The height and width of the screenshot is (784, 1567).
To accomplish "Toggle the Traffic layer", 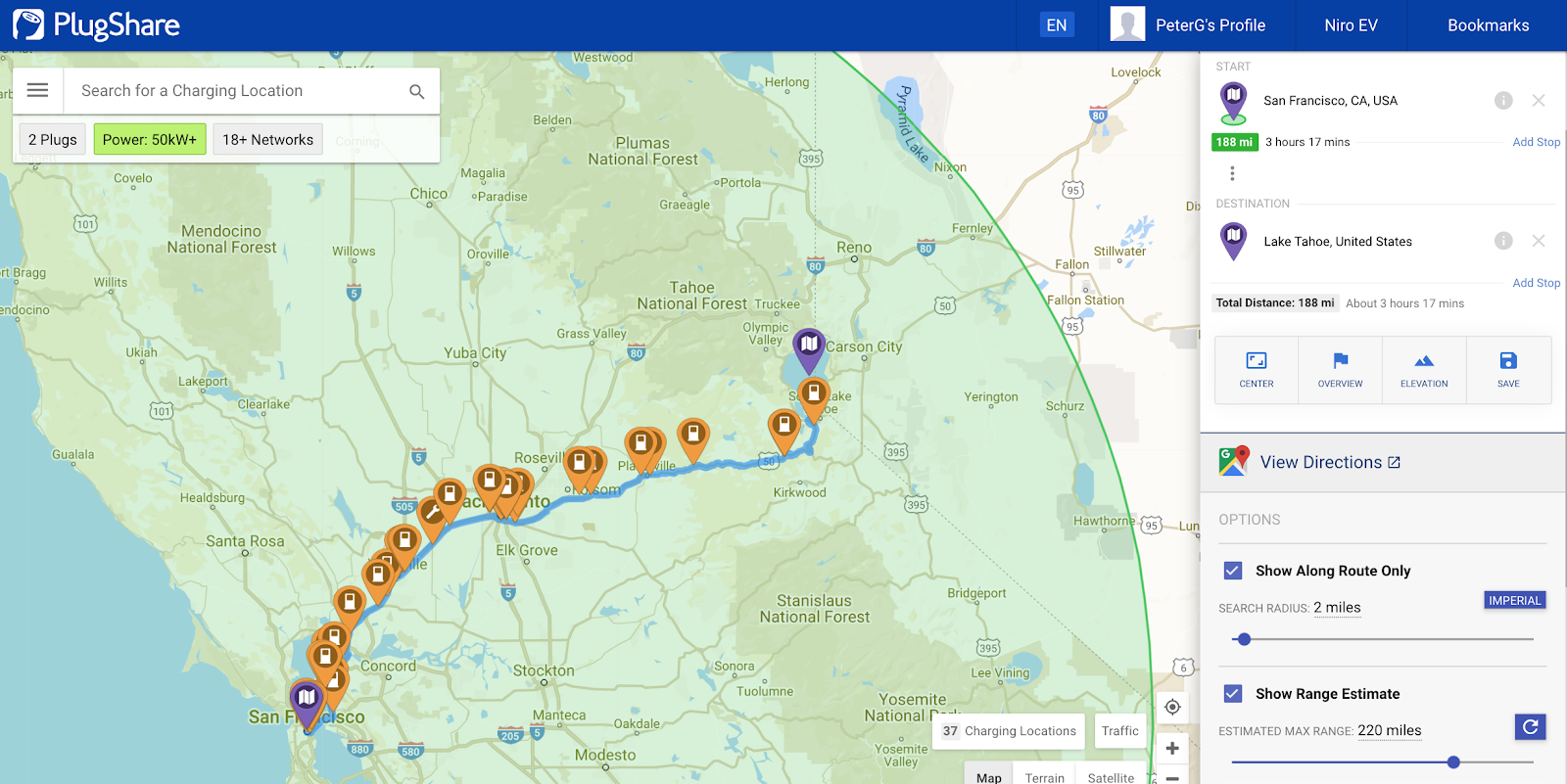I will tap(1119, 730).
